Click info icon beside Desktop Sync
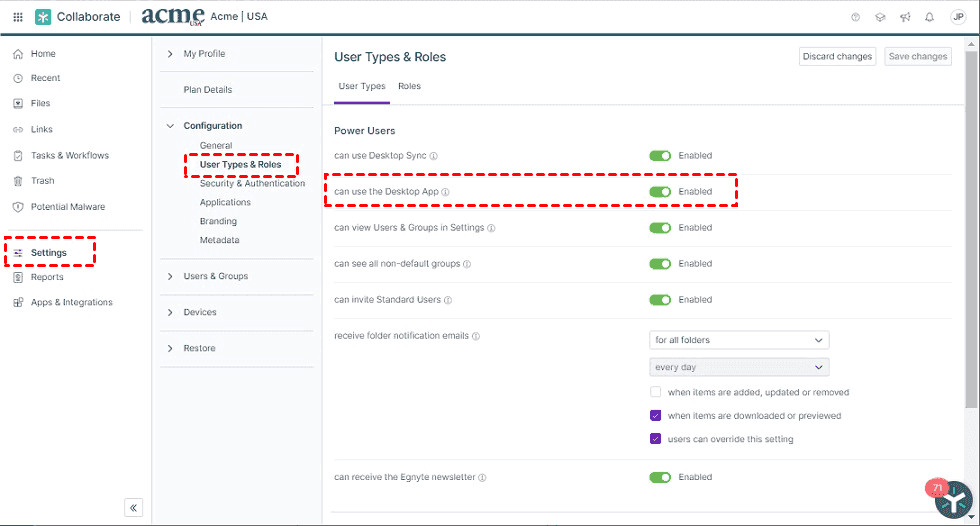This screenshot has width=980, height=526. (x=434, y=156)
